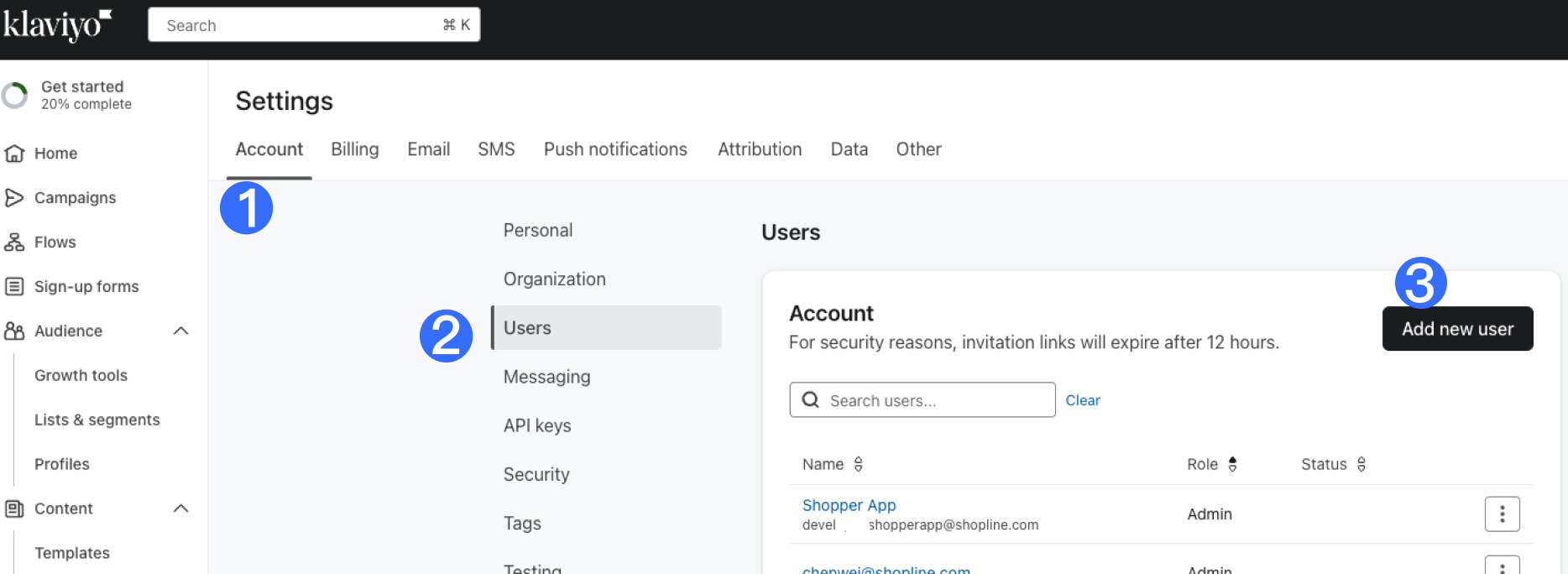Click the Content sidebar icon
The width and height of the screenshot is (1568, 574).
[14, 509]
